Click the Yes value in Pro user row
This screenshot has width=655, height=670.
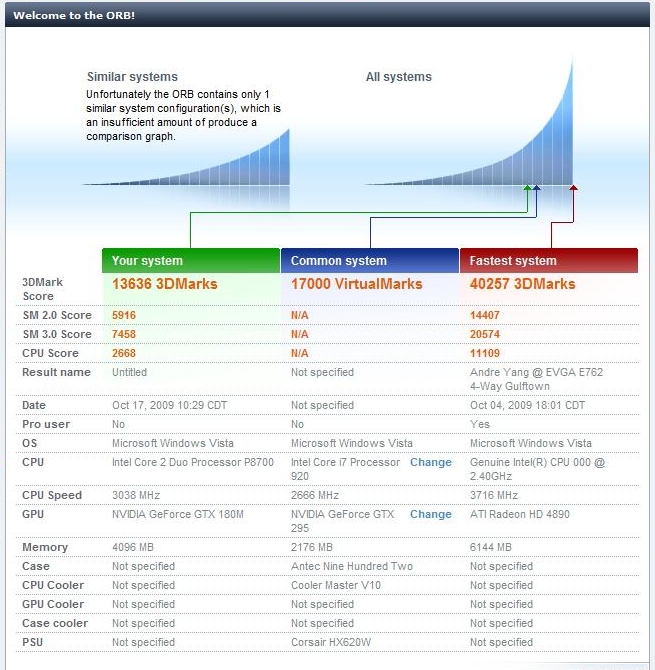click(x=480, y=424)
